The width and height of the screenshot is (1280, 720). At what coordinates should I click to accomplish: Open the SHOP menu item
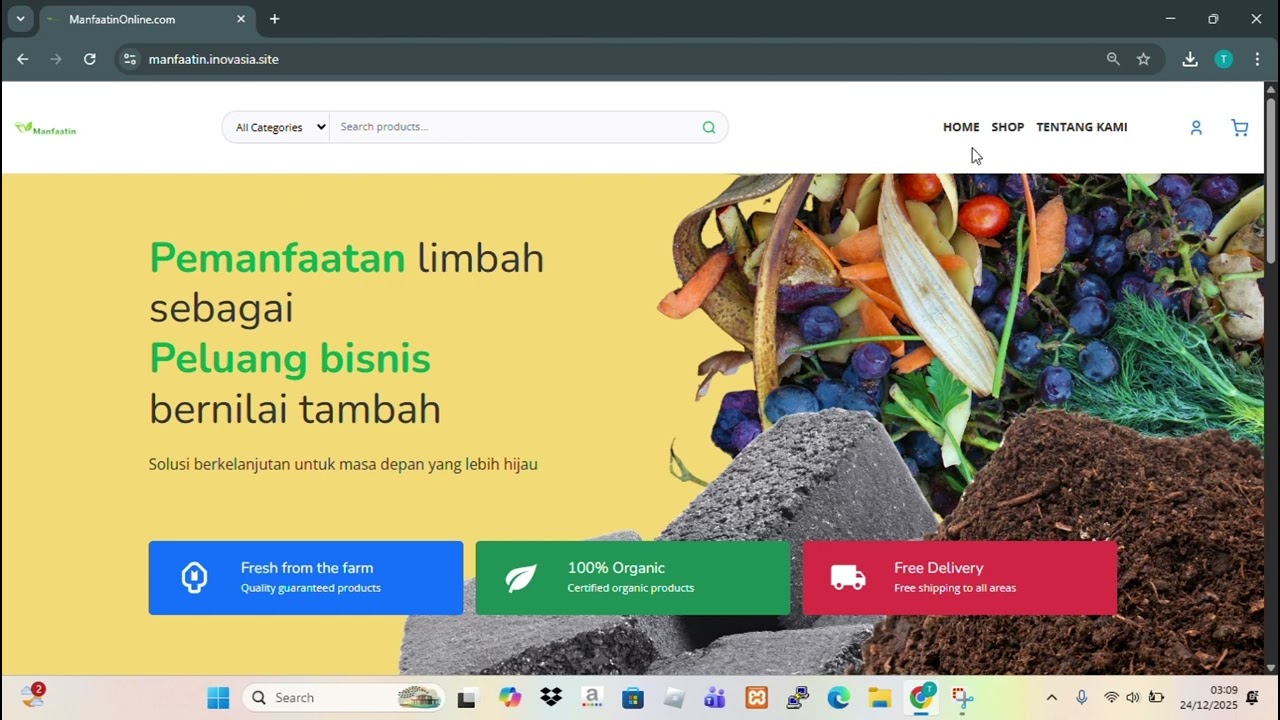click(x=1008, y=127)
